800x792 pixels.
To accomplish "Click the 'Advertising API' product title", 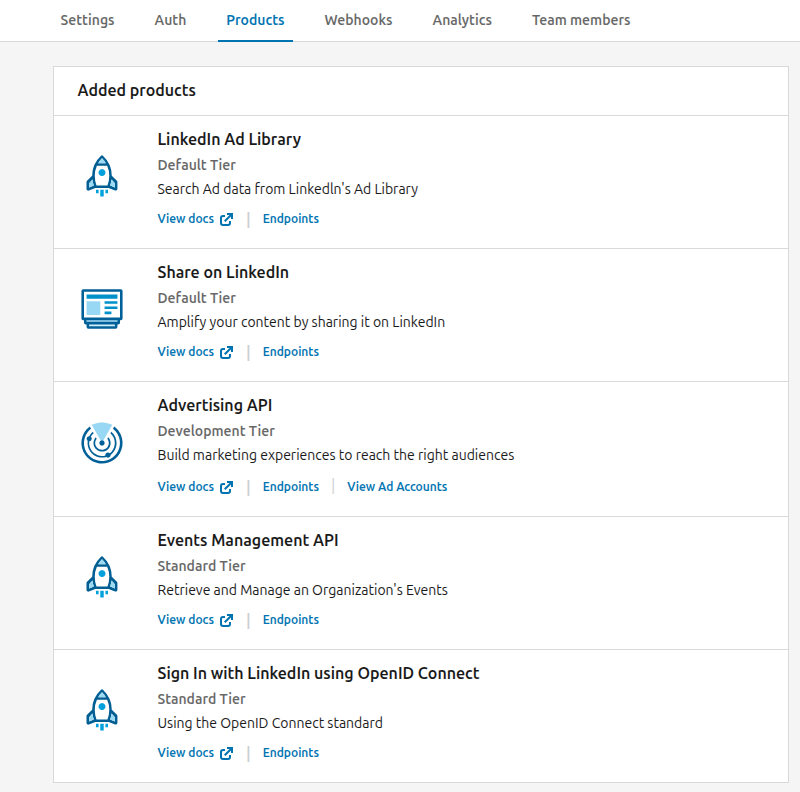I will point(215,405).
